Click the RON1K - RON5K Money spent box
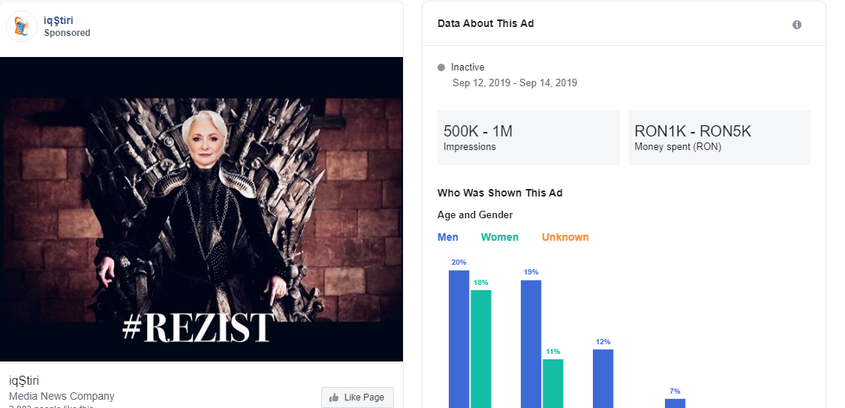Screen dimensions: 845x408 pos(719,138)
